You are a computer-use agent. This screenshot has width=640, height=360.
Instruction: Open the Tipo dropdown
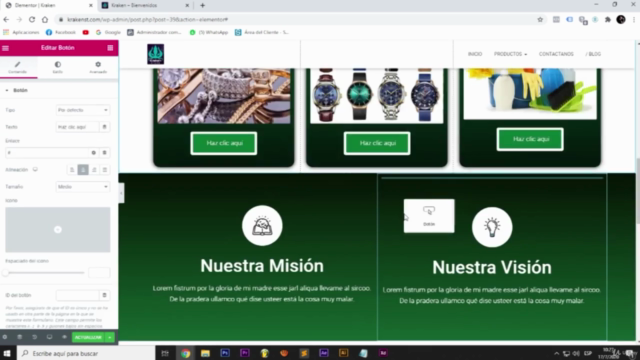83,110
